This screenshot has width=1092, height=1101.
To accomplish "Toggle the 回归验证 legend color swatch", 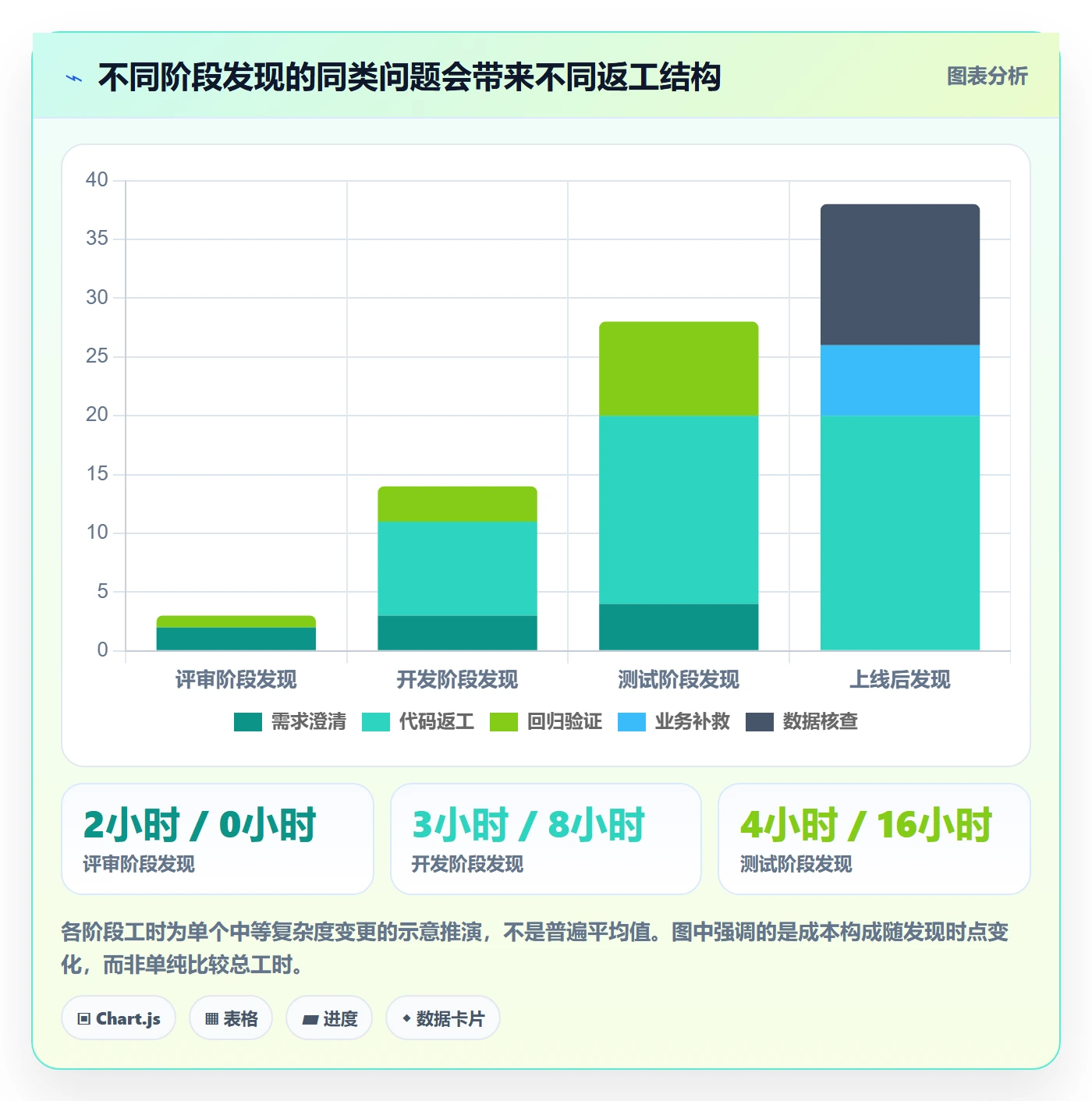I will pos(504,722).
